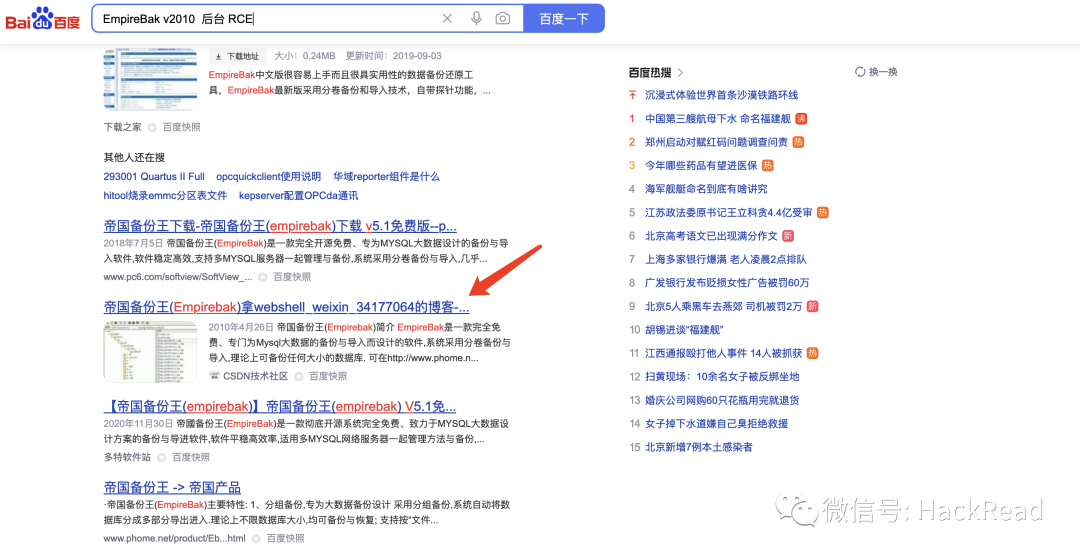This screenshot has height=558, width=1080.
Task: Expand the 百度热搜 header chevron
Action: [681, 72]
